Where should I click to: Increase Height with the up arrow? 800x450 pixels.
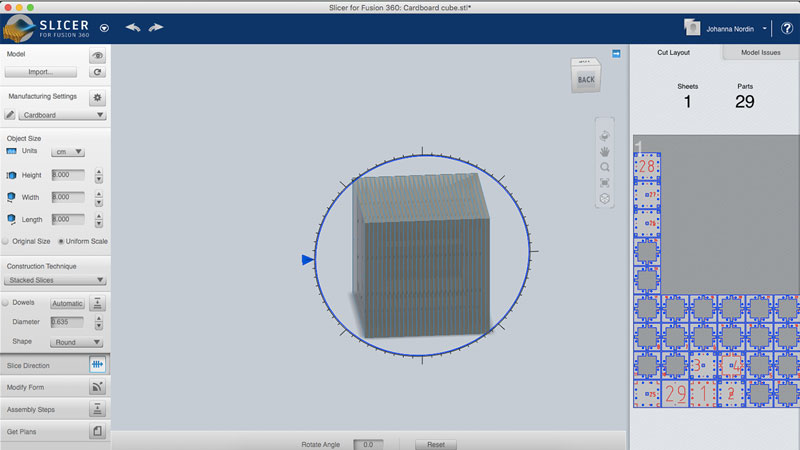click(99, 172)
